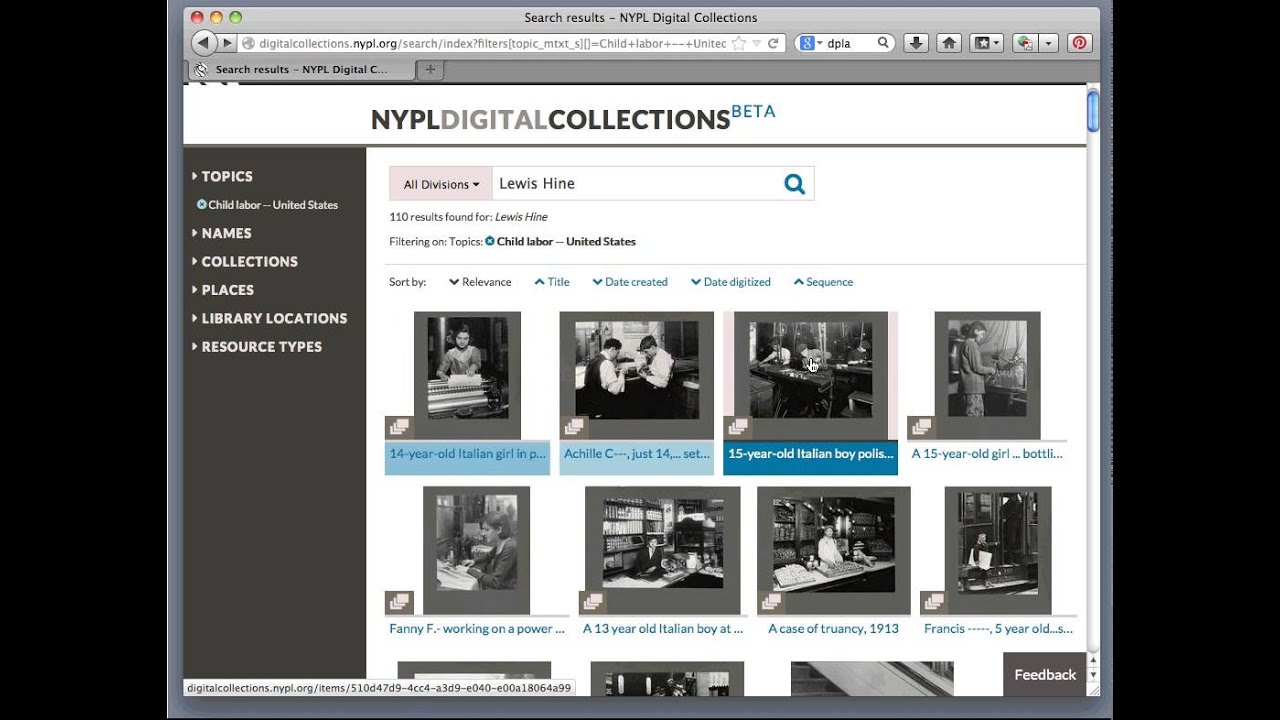Click stack icon on 14-year-old Italian girl item

[x=399, y=427]
